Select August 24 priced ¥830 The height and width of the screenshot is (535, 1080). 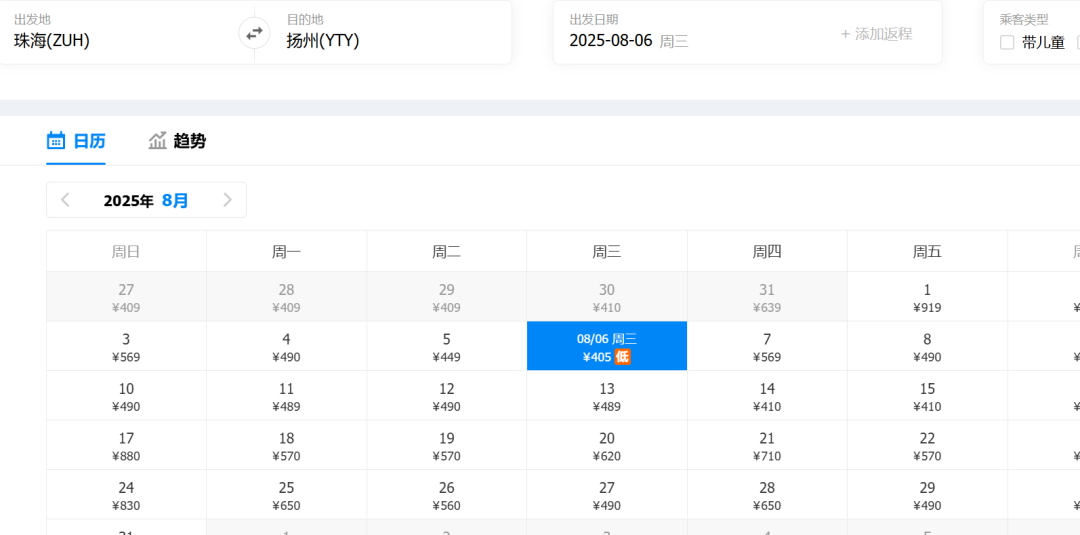126,495
